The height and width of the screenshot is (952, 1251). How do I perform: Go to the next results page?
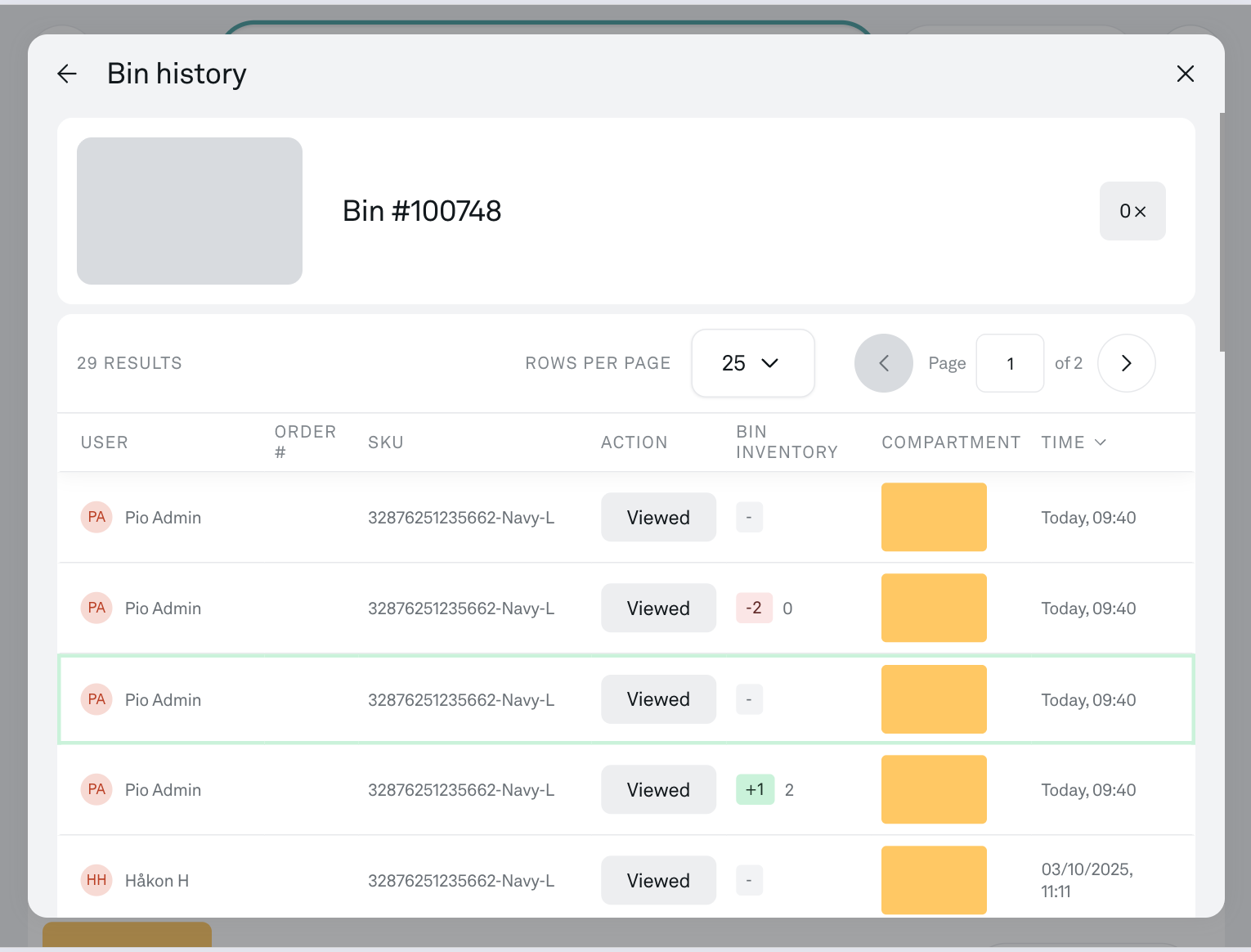pos(1126,363)
